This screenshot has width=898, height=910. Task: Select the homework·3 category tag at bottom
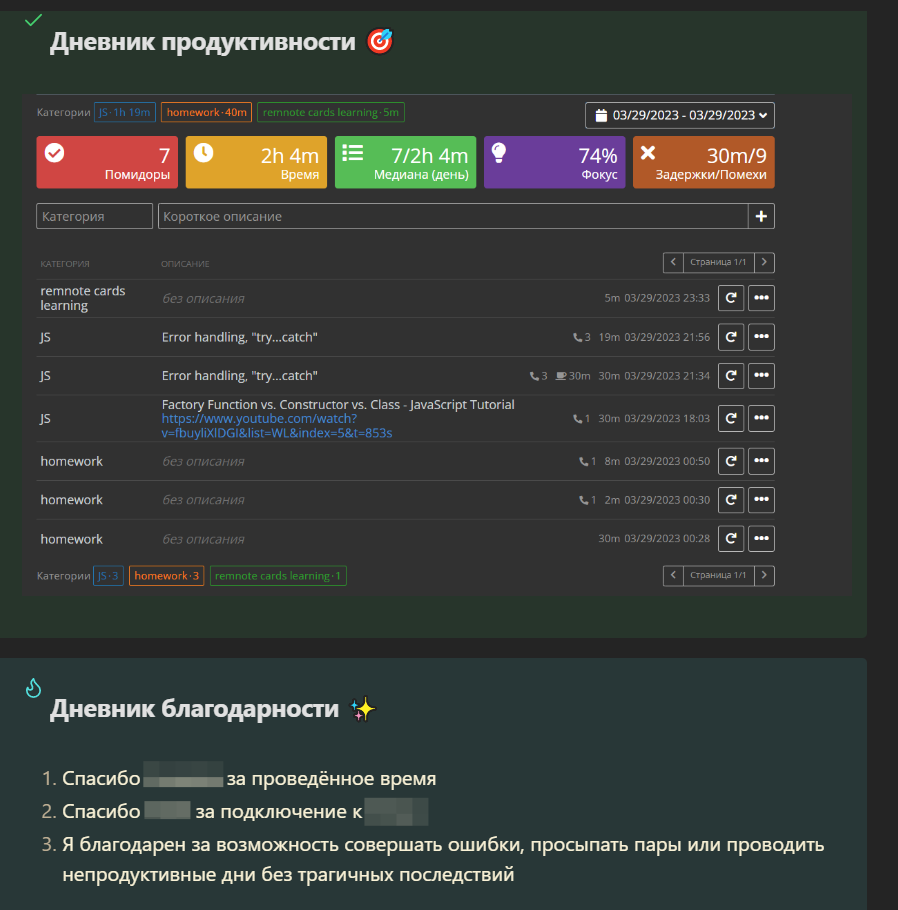click(x=167, y=576)
